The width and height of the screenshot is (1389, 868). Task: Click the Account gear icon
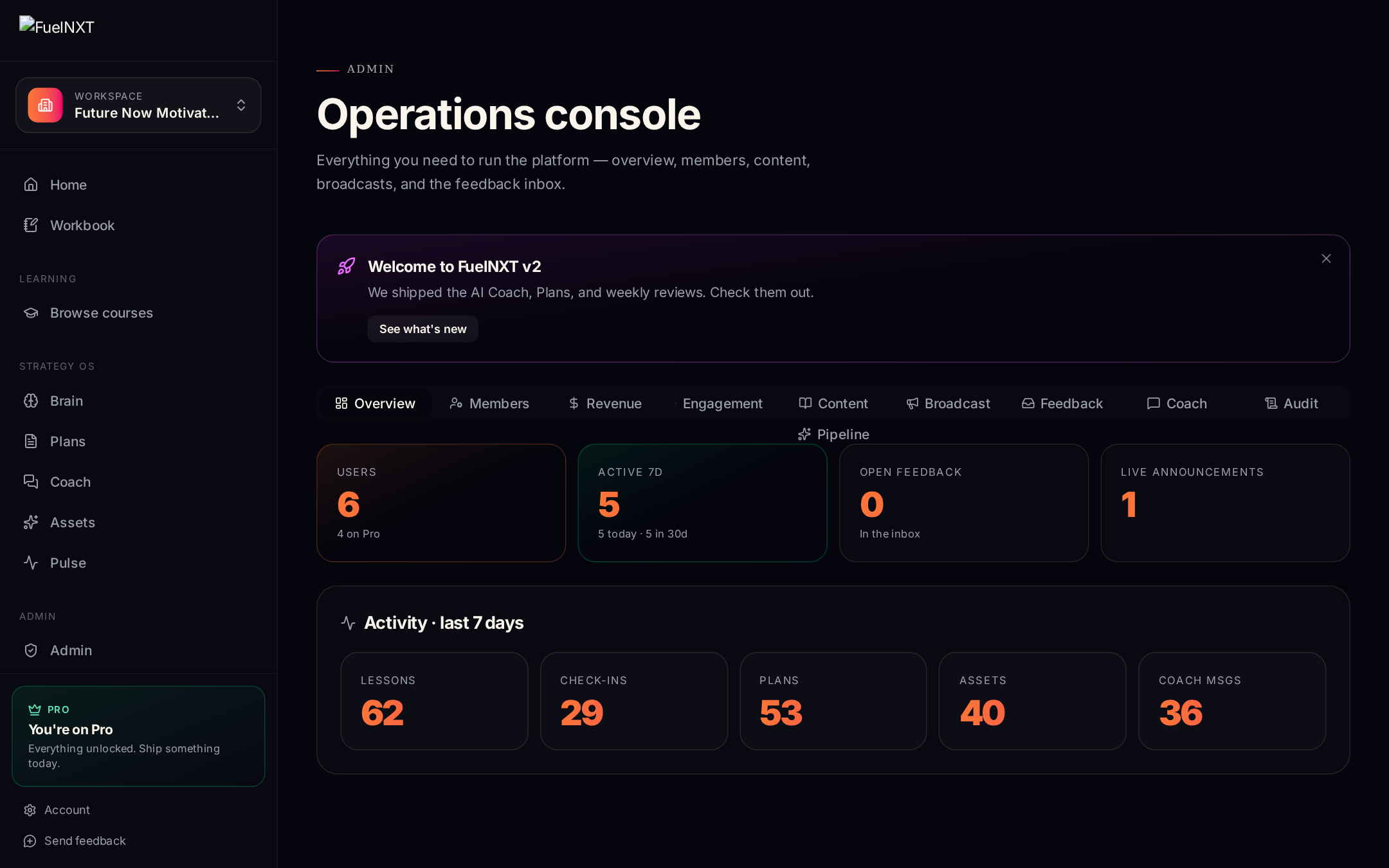pyautogui.click(x=30, y=810)
